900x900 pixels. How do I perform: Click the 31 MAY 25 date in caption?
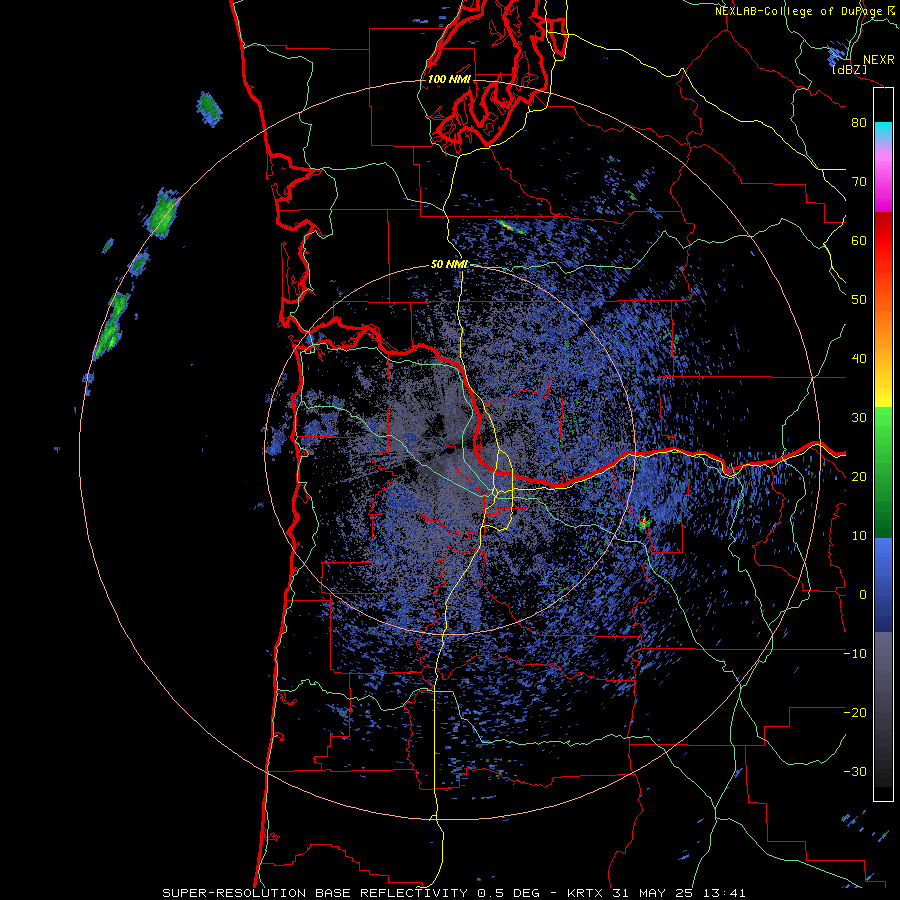tap(655, 893)
